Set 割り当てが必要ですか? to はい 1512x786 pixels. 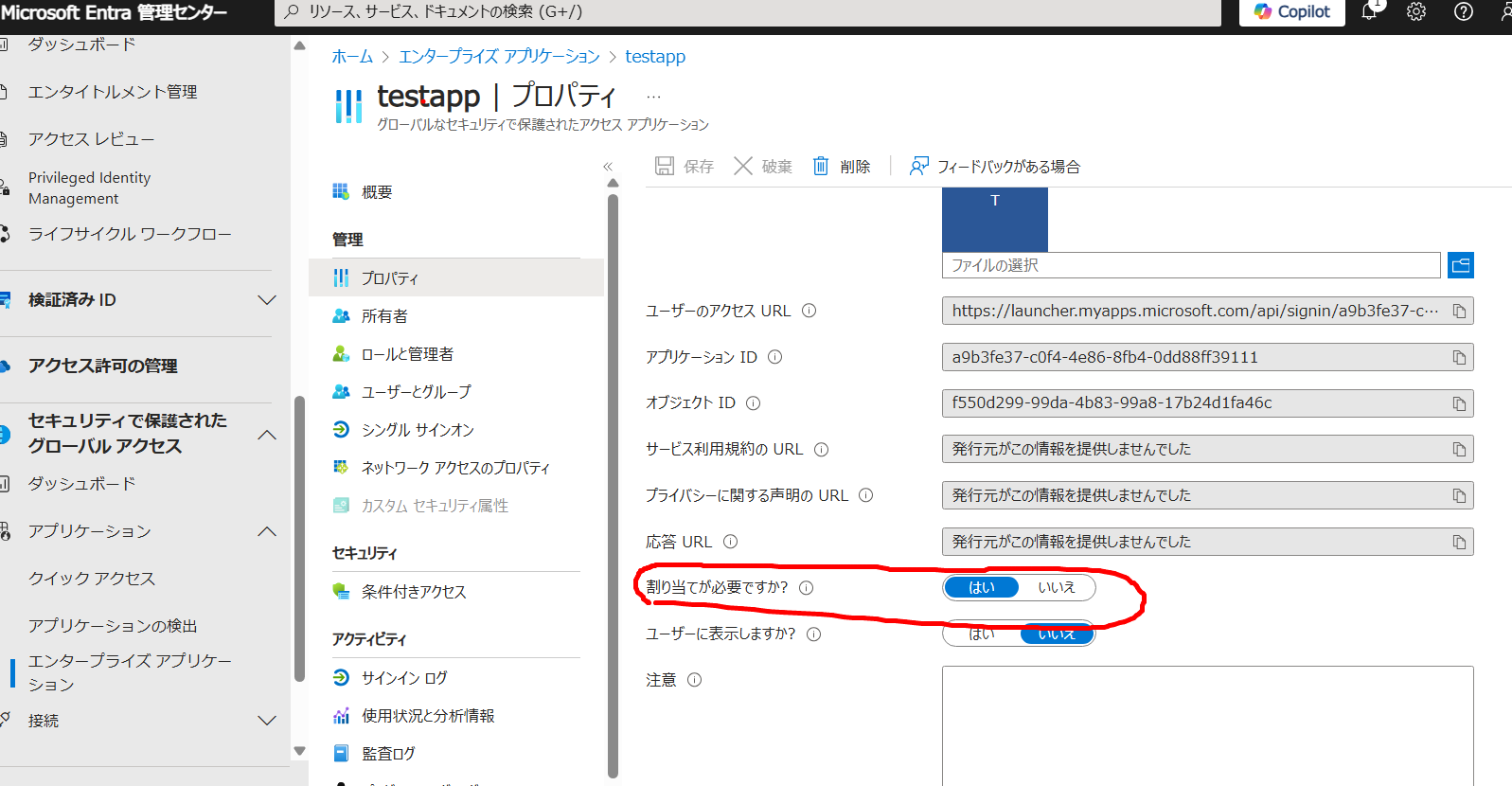point(982,588)
